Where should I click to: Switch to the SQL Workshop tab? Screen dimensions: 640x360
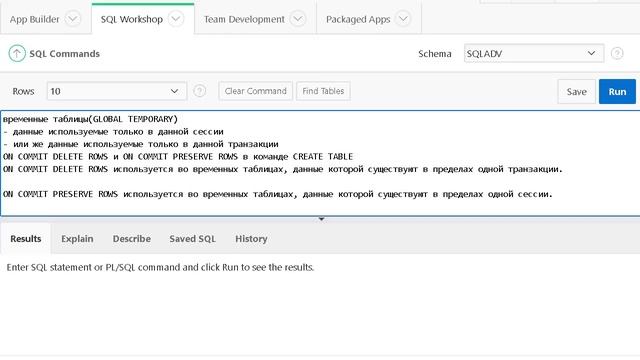coord(131,19)
